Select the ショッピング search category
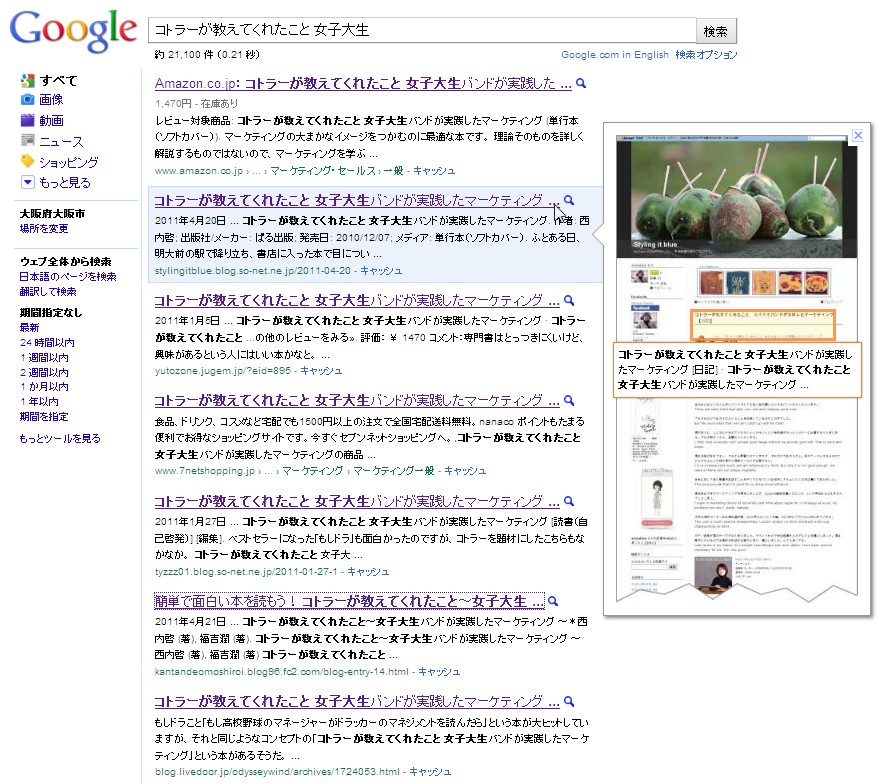Viewport: 882px width, 784px height. (x=69, y=162)
